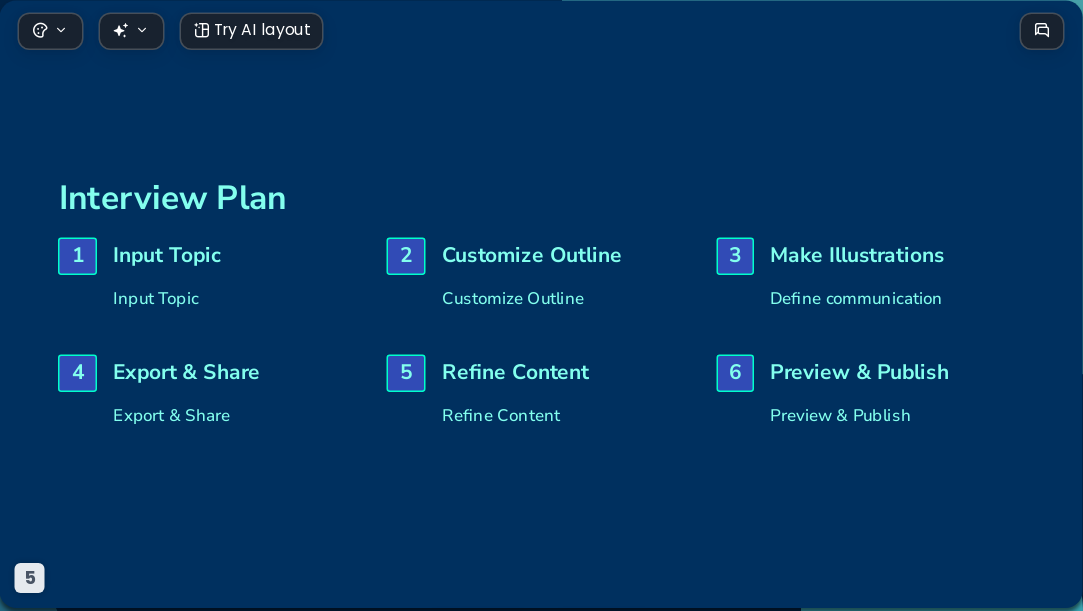This screenshot has height=611, width=1083.
Task: Select the smaller Customize Outline description text
Action: [513, 298]
